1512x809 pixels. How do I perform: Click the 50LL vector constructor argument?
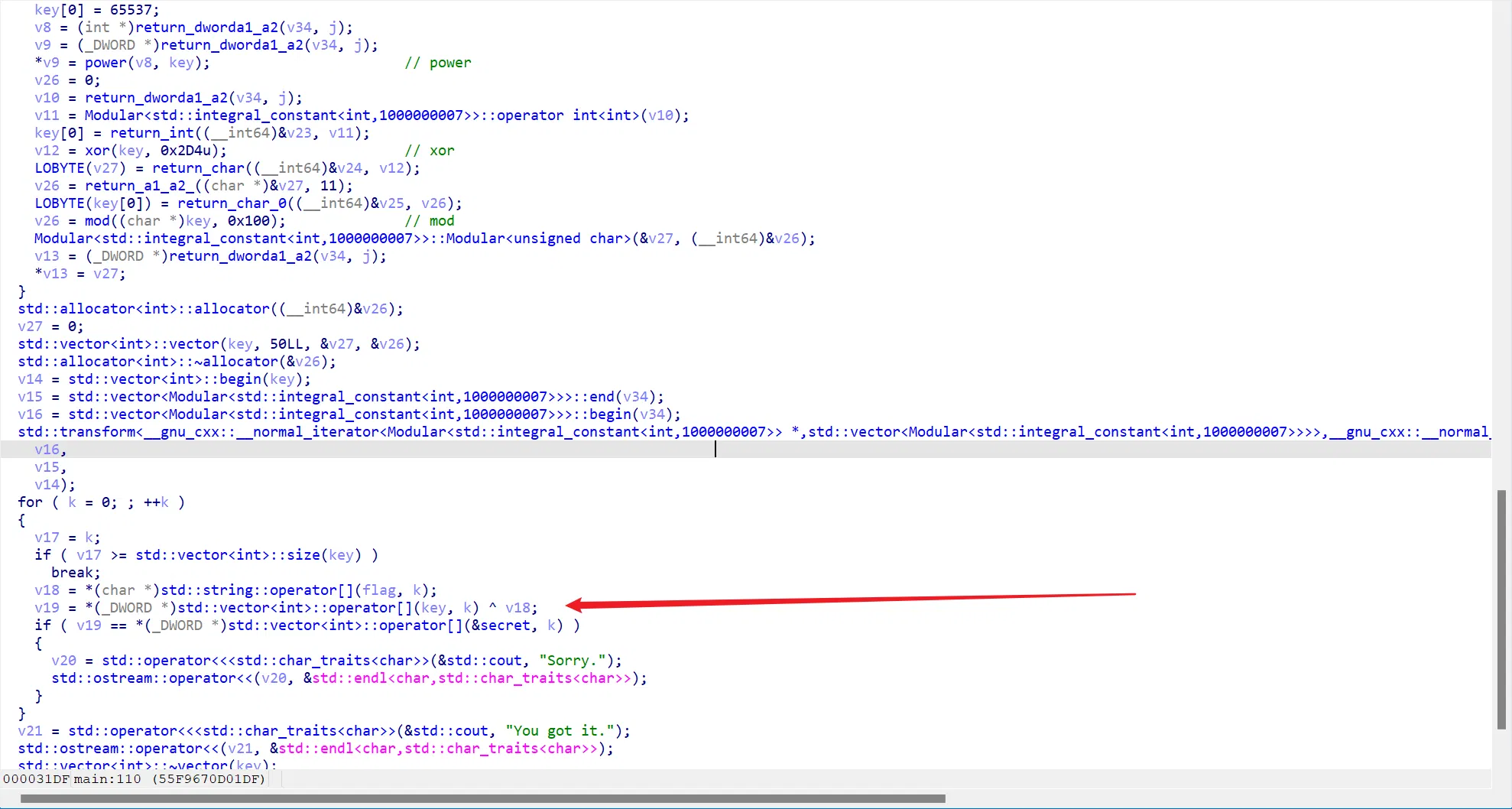[x=286, y=344]
